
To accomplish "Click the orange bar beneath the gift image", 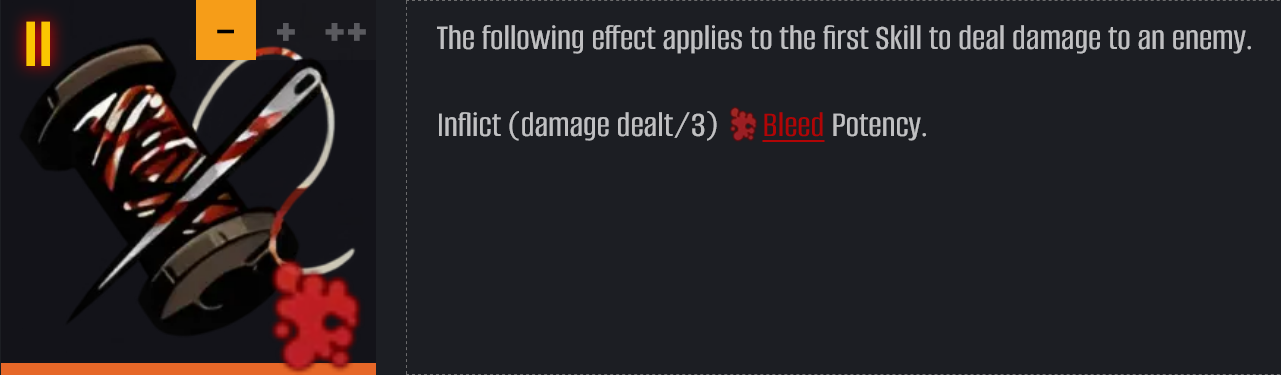I will click(x=188, y=369).
